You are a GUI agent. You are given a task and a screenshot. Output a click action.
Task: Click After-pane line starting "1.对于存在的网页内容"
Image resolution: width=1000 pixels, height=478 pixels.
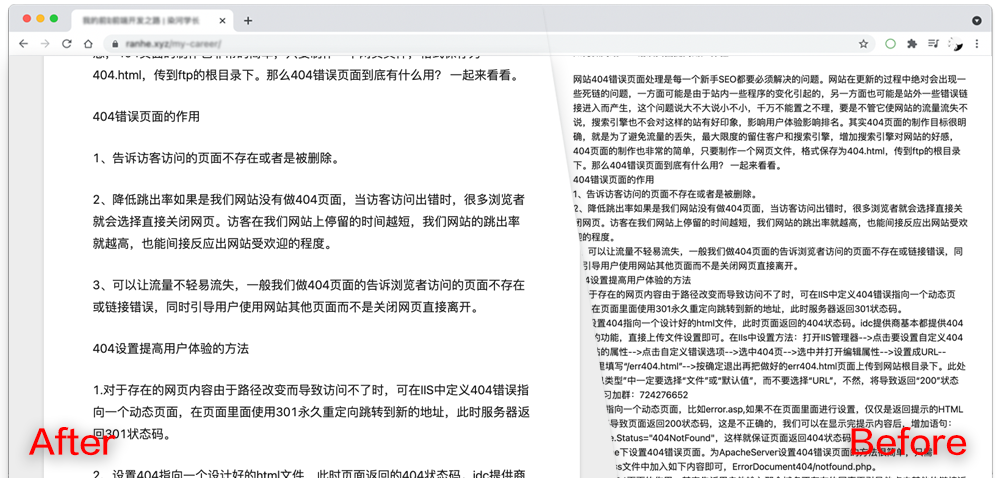coord(310,389)
